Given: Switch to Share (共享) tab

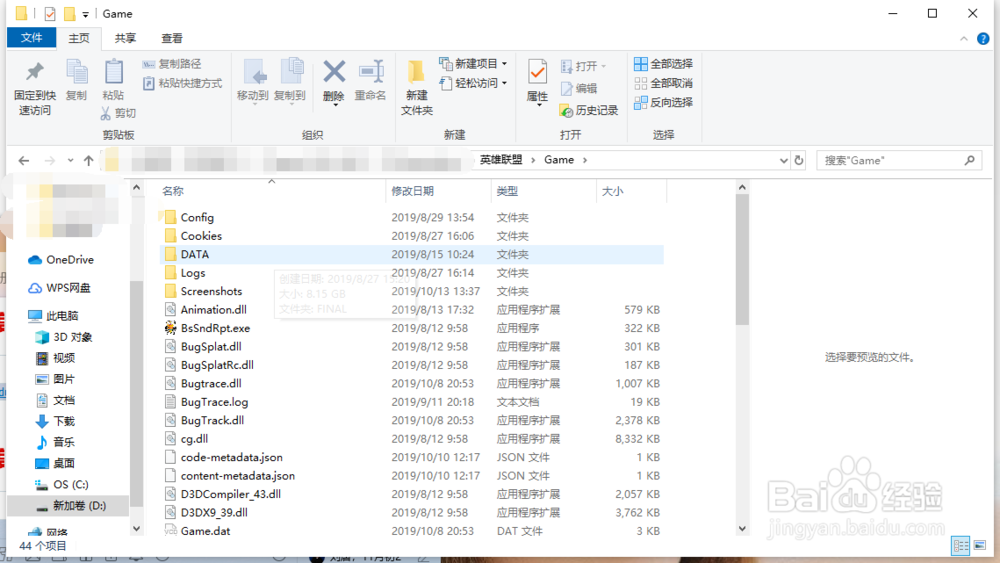Looking at the screenshot, I should point(125,38).
